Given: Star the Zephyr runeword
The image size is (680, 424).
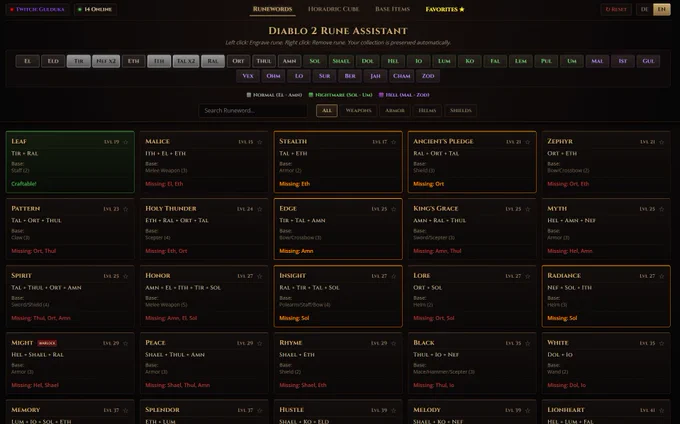Looking at the screenshot, I should click(x=661, y=142).
